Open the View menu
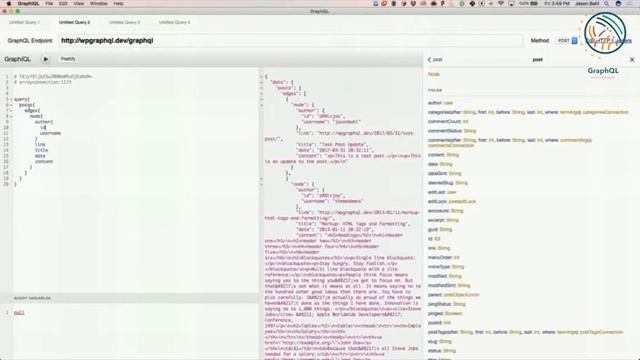640x360 pixels. (x=78, y=3)
